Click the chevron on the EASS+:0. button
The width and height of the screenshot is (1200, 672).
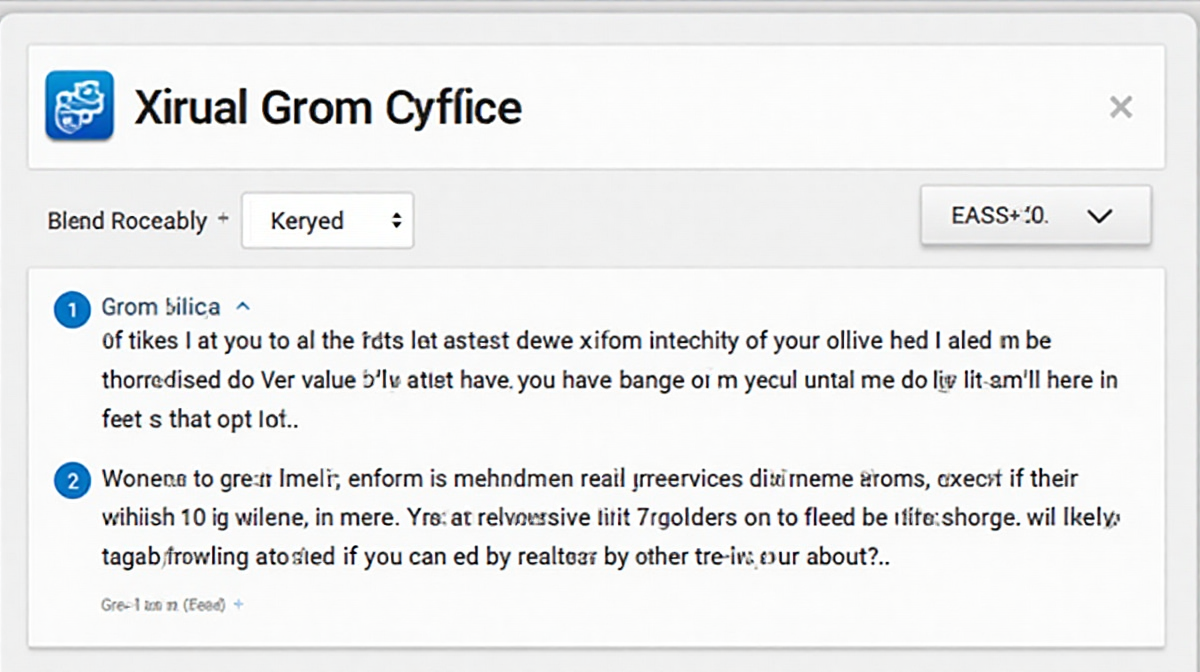click(x=1099, y=216)
